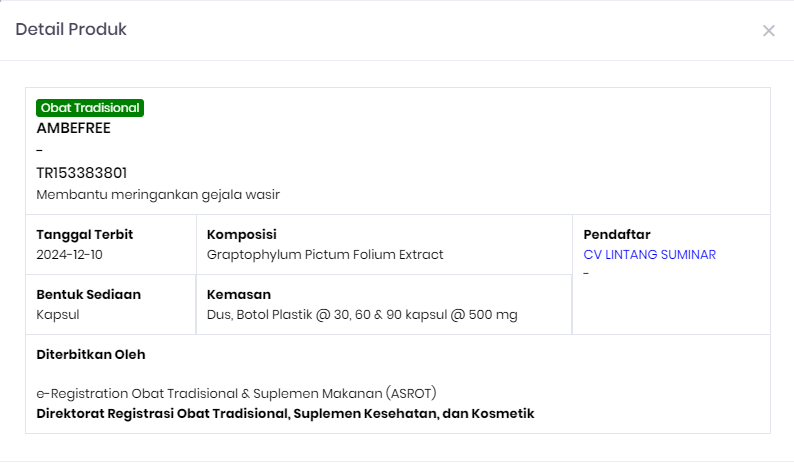Click the Pendaftar heading
Screen dimensions: 794x472
tap(617, 235)
